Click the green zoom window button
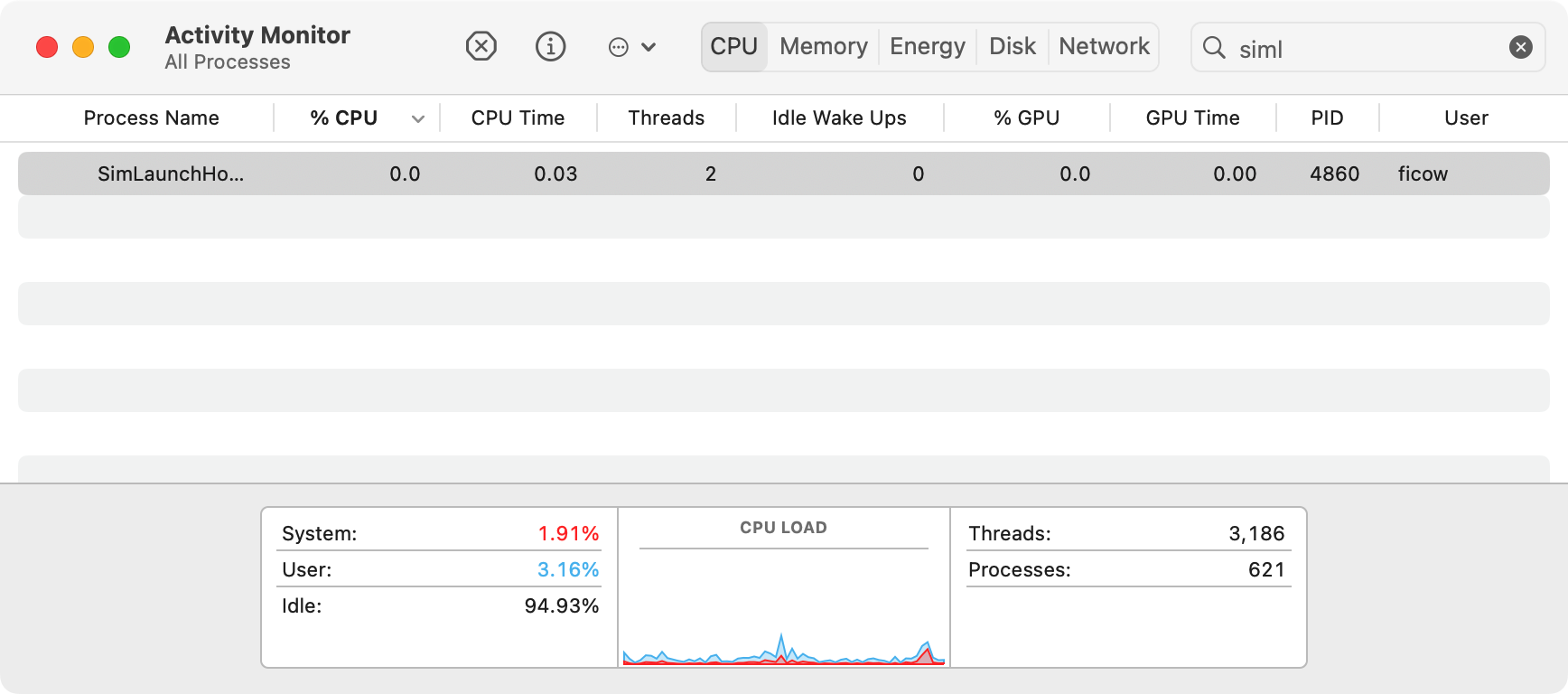This screenshot has height=694, width=1568. click(119, 47)
